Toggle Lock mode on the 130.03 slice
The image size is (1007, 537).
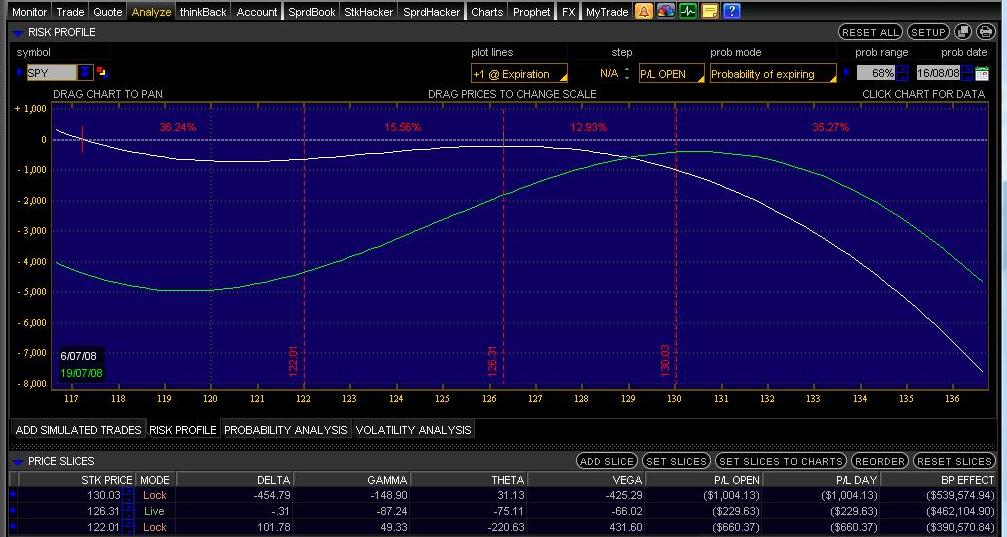click(155, 495)
